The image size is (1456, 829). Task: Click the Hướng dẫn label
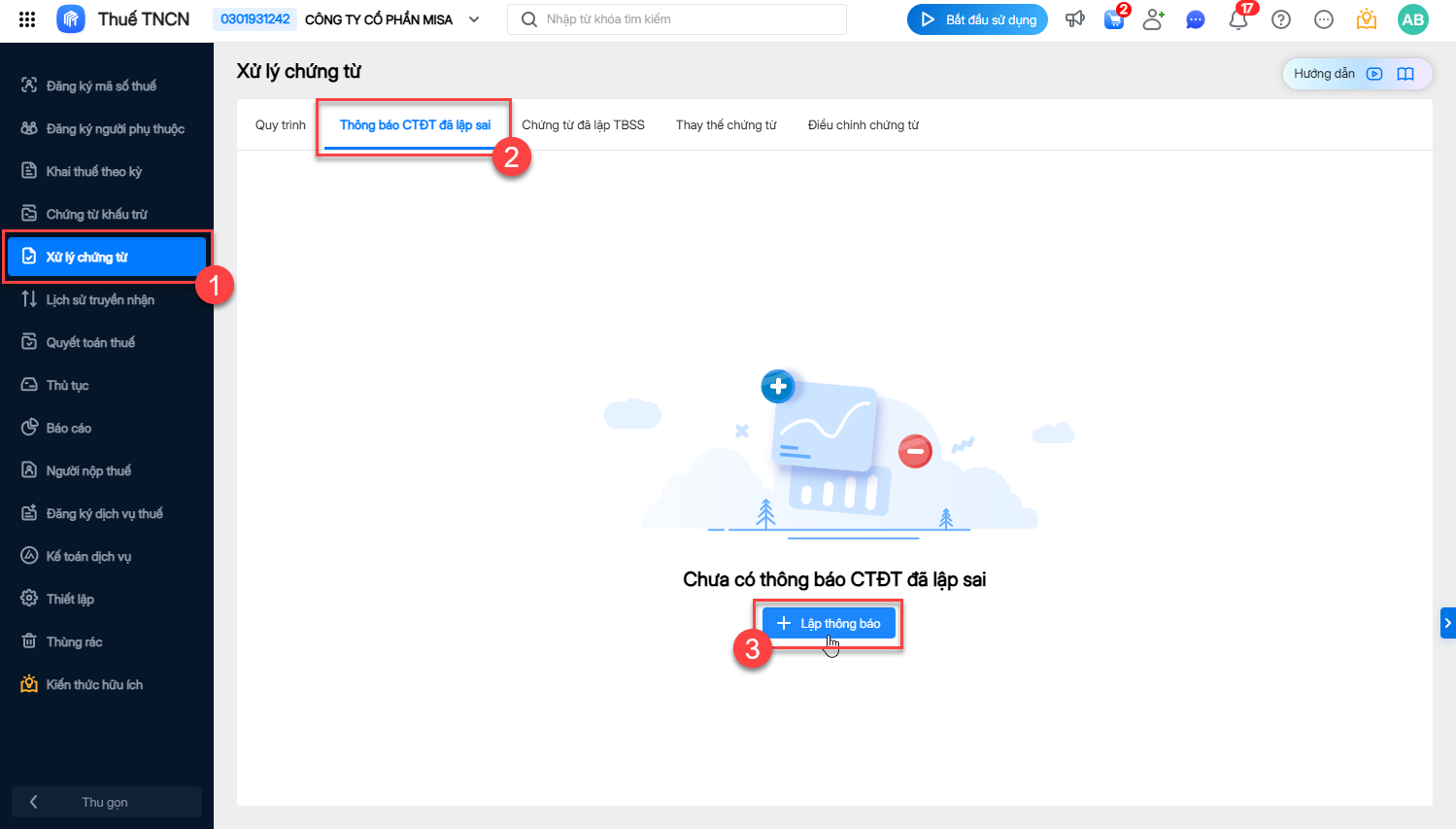[1324, 74]
